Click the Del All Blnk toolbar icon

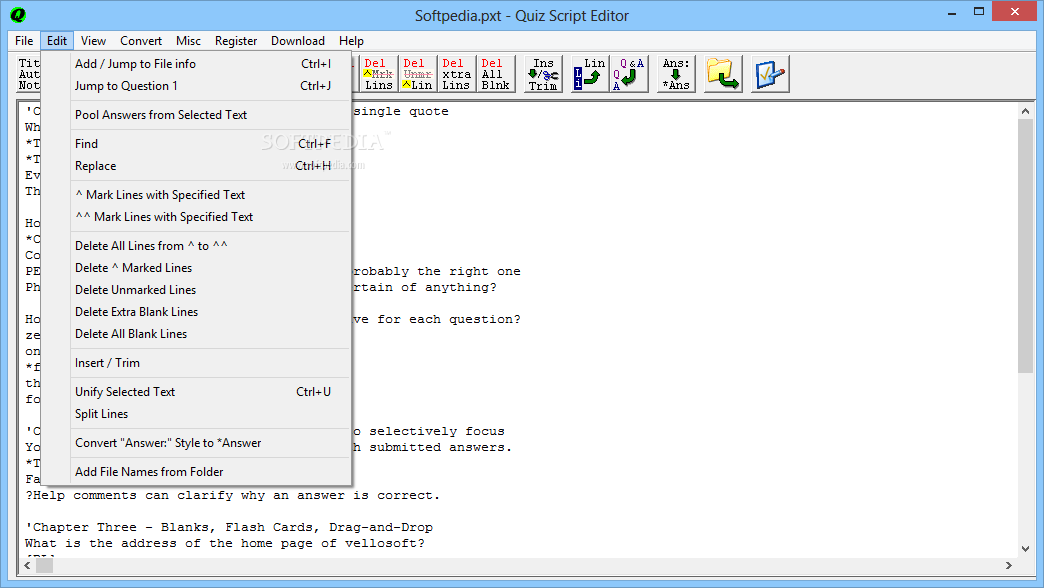point(495,74)
